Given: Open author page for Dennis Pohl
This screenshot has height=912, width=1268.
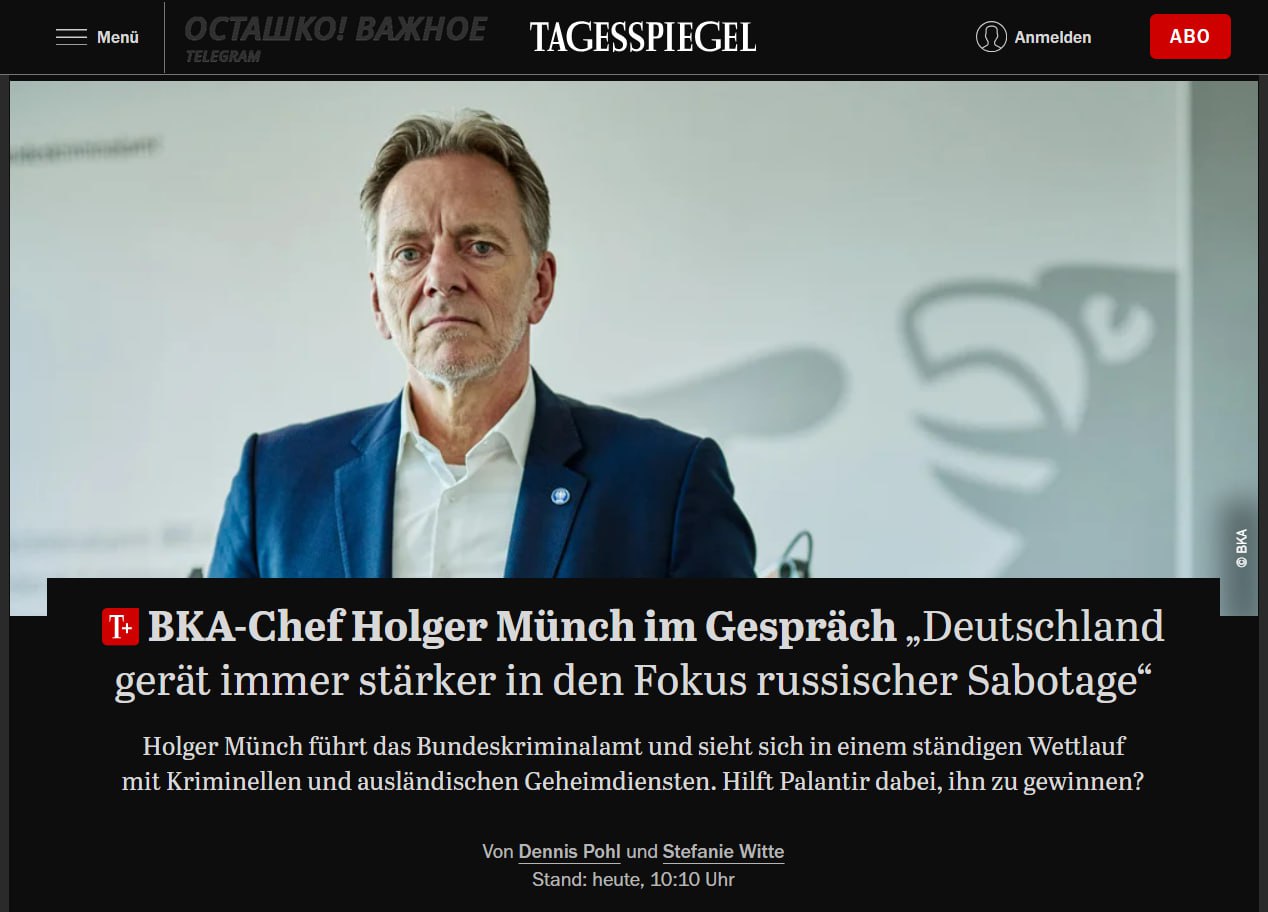Looking at the screenshot, I should pyautogui.click(x=569, y=852).
